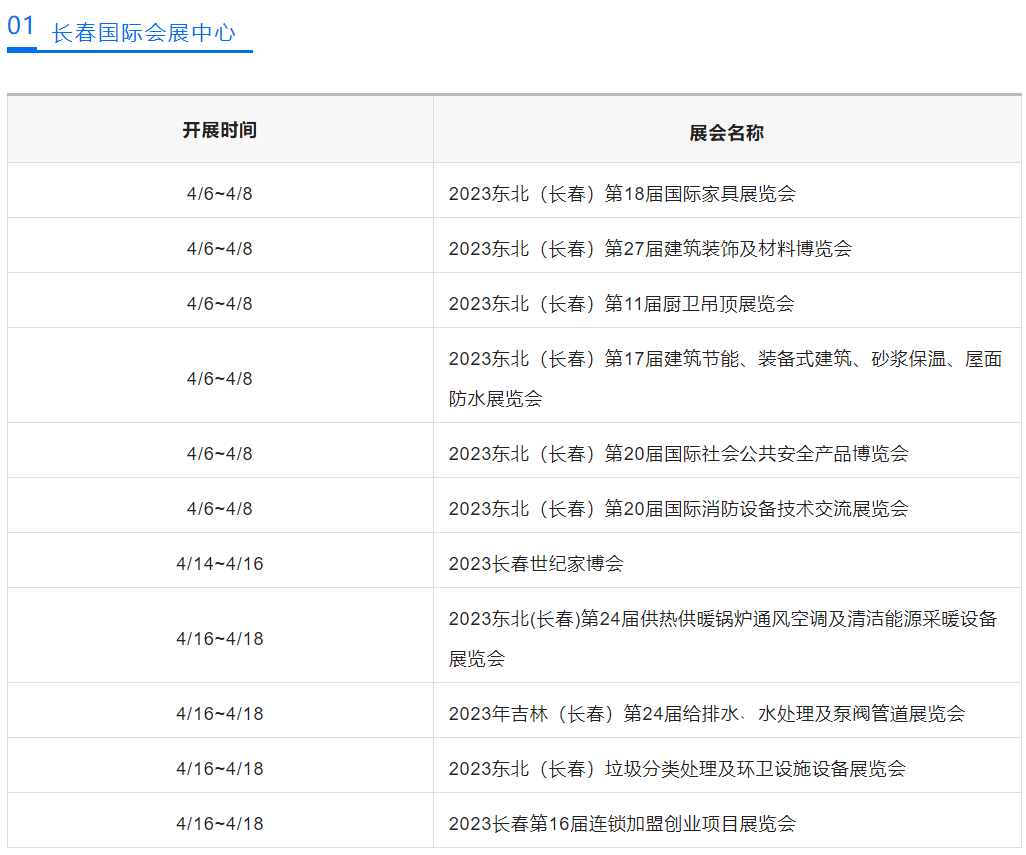Select the 展会名称 column header
This screenshot has width=1026, height=855.
coord(726,133)
